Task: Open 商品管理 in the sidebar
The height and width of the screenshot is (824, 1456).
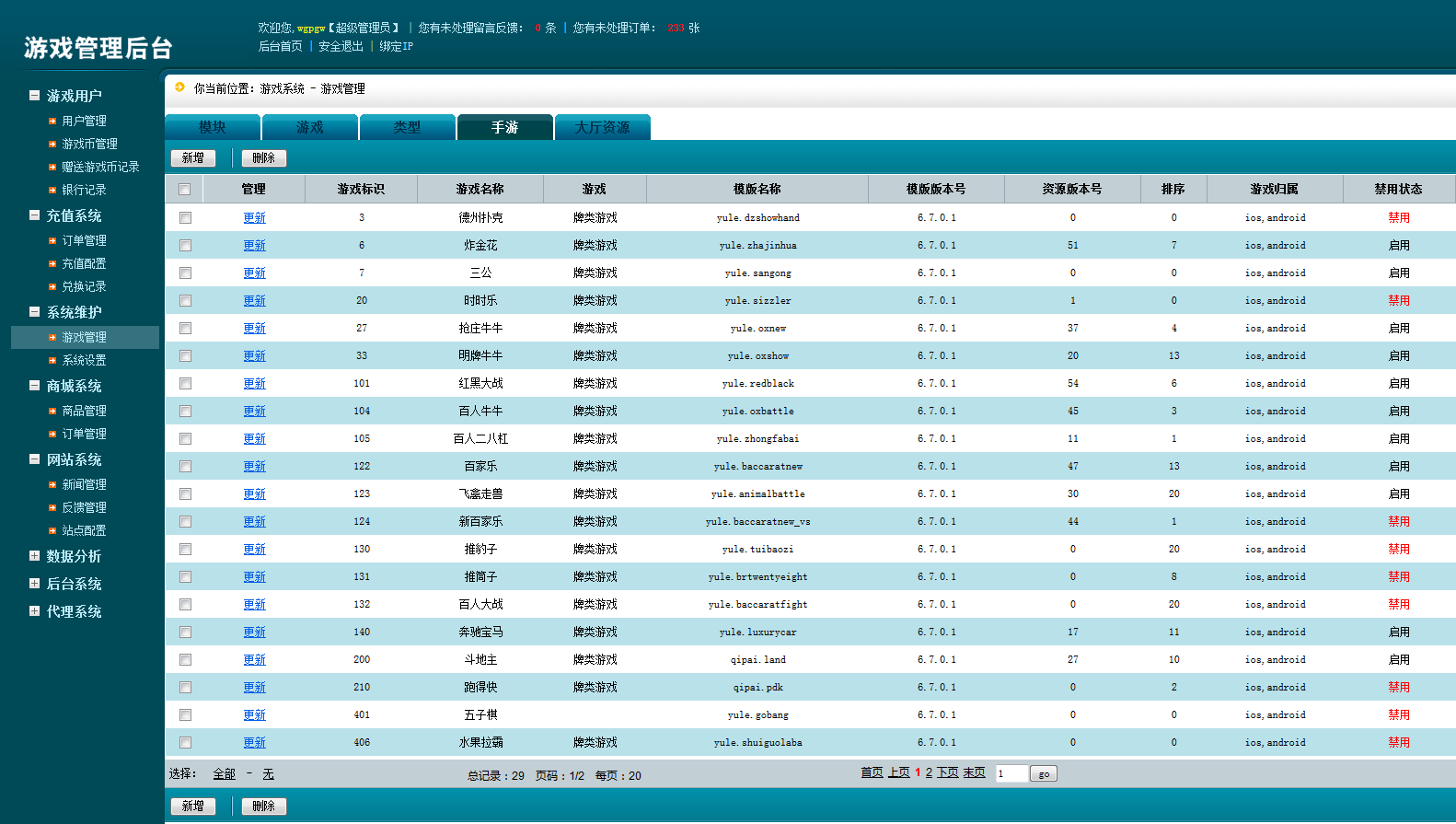Action: [84, 411]
